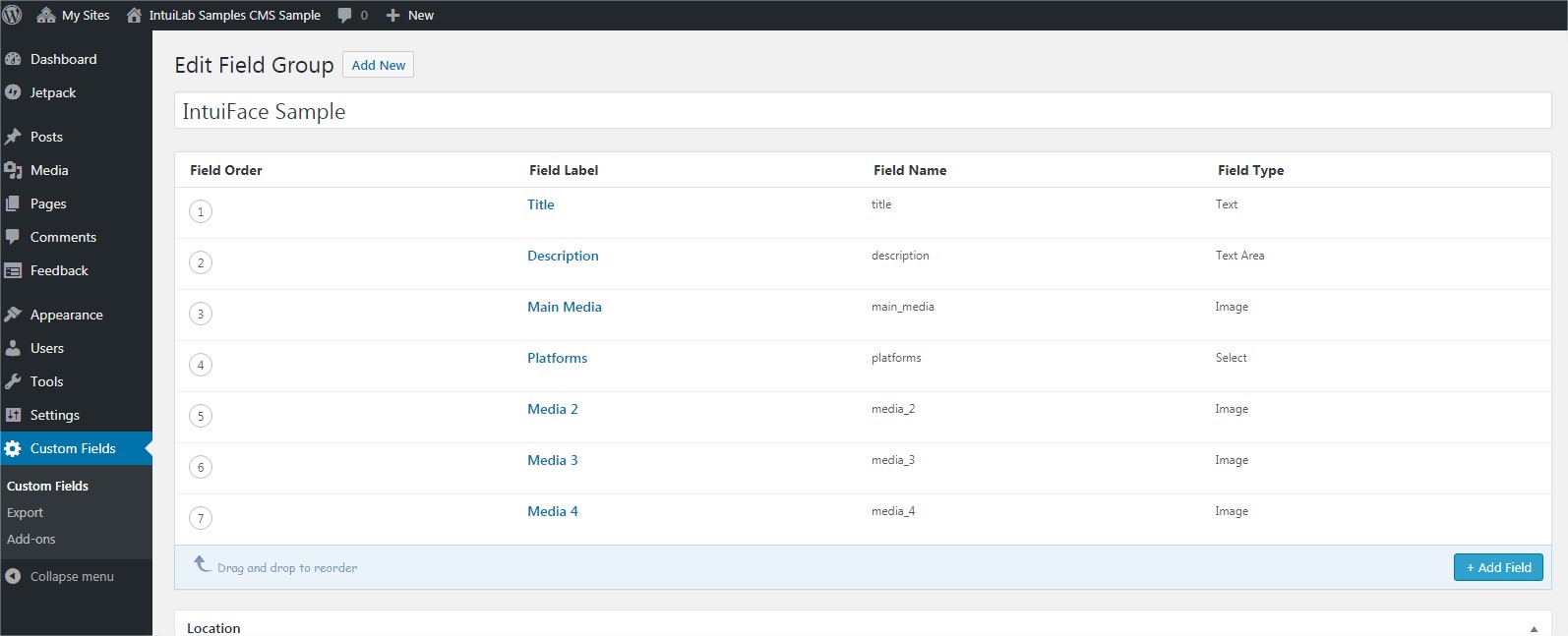Select the order handle for field 4
1568x636 pixels.
(201, 365)
